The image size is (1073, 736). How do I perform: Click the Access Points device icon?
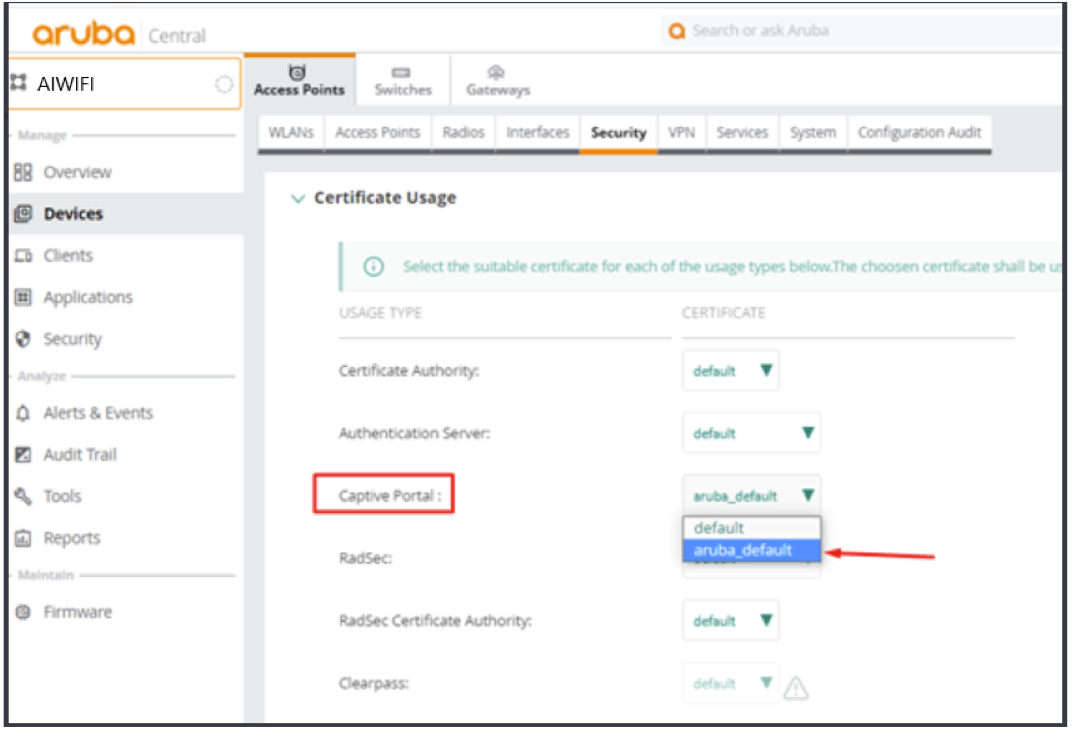click(297, 72)
